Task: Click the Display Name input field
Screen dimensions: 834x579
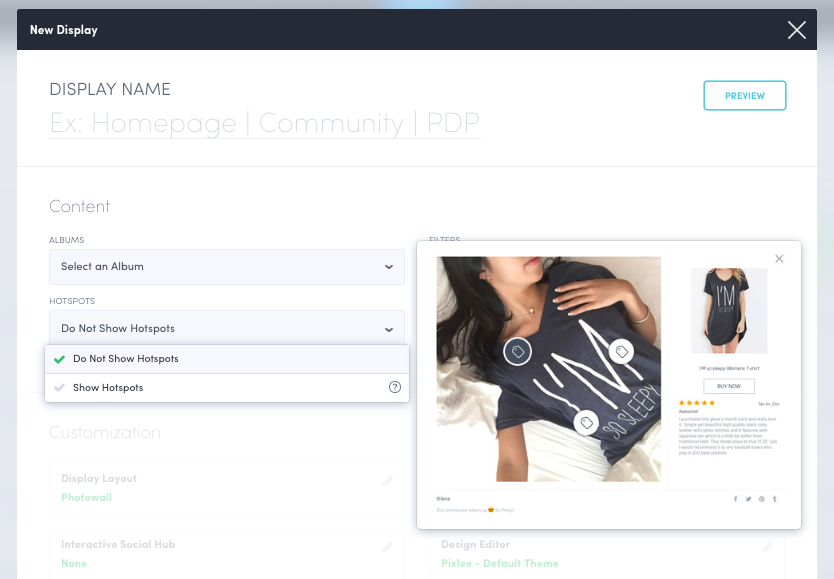Action: pos(265,124)
